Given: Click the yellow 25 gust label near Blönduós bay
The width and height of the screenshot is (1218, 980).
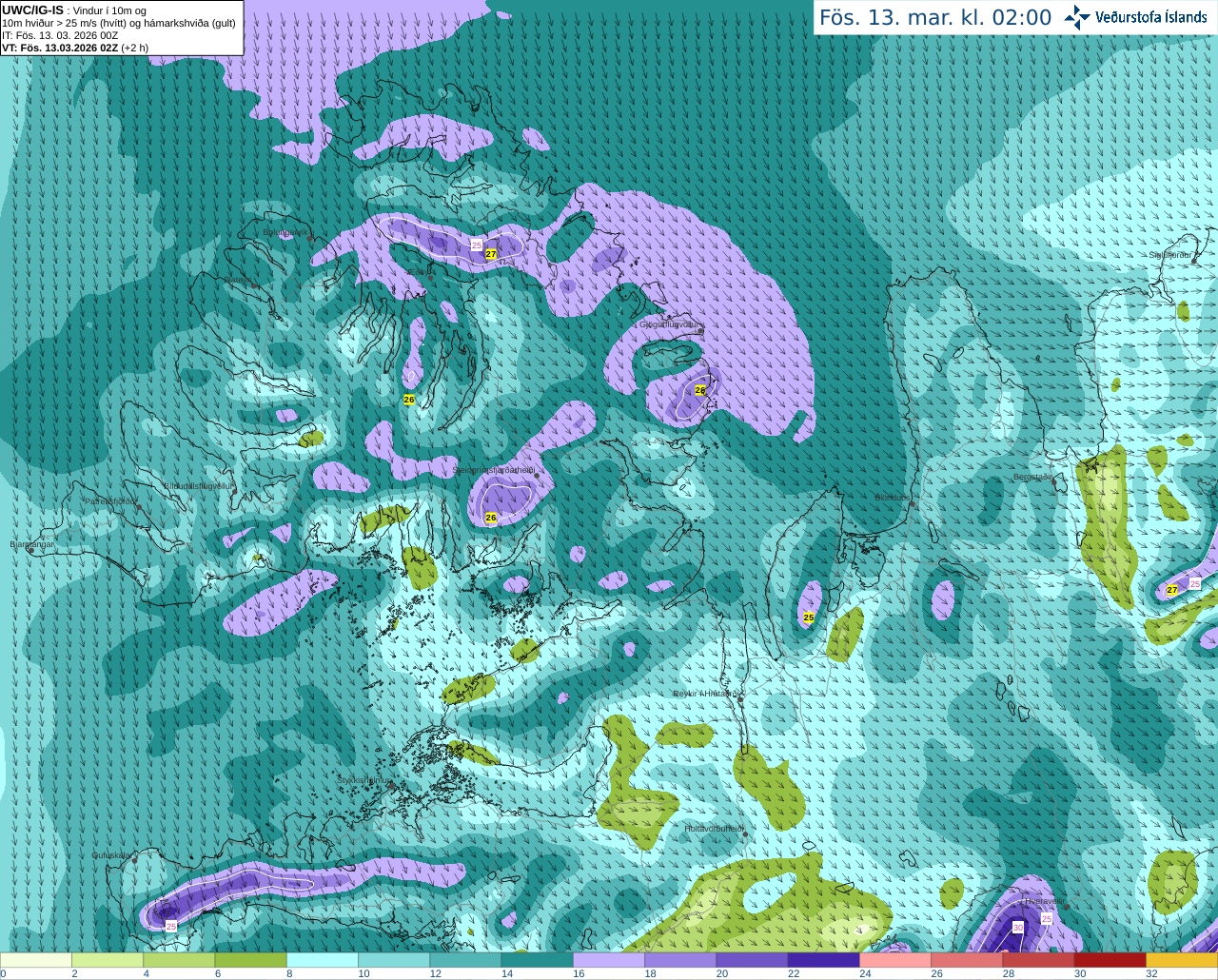Looking at the screenshot, I should (x=809, y=617).
